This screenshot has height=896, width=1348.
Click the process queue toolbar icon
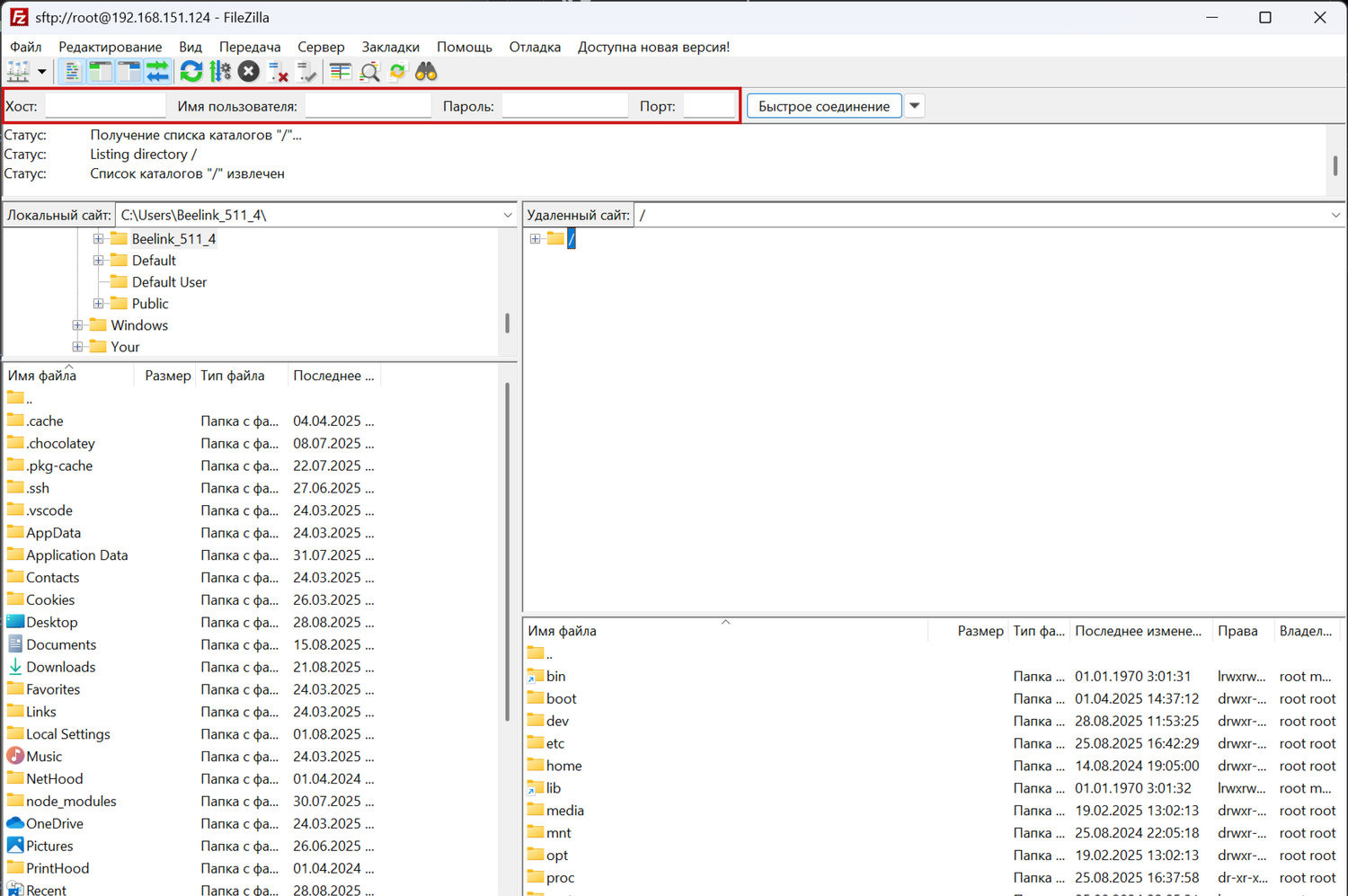(x=219, y=72)
